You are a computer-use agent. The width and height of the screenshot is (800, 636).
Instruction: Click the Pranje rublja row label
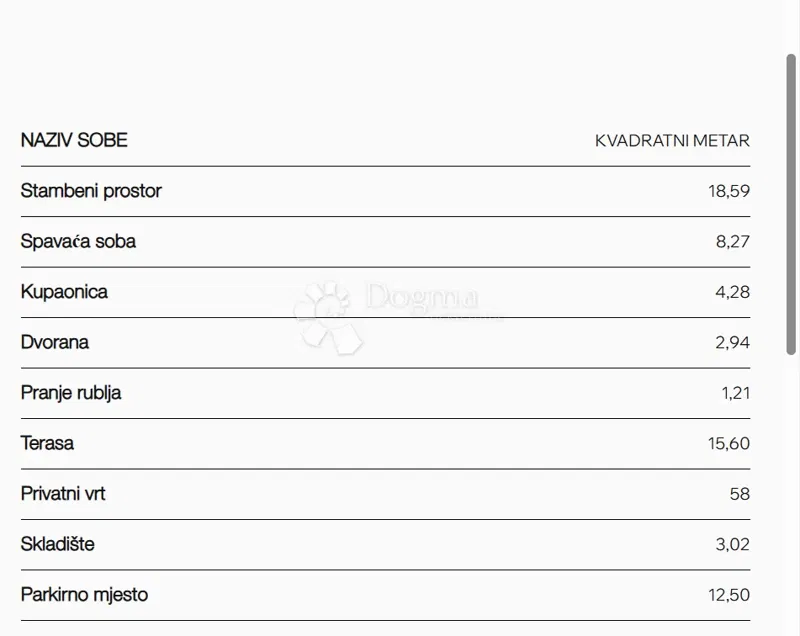point(71,393)
